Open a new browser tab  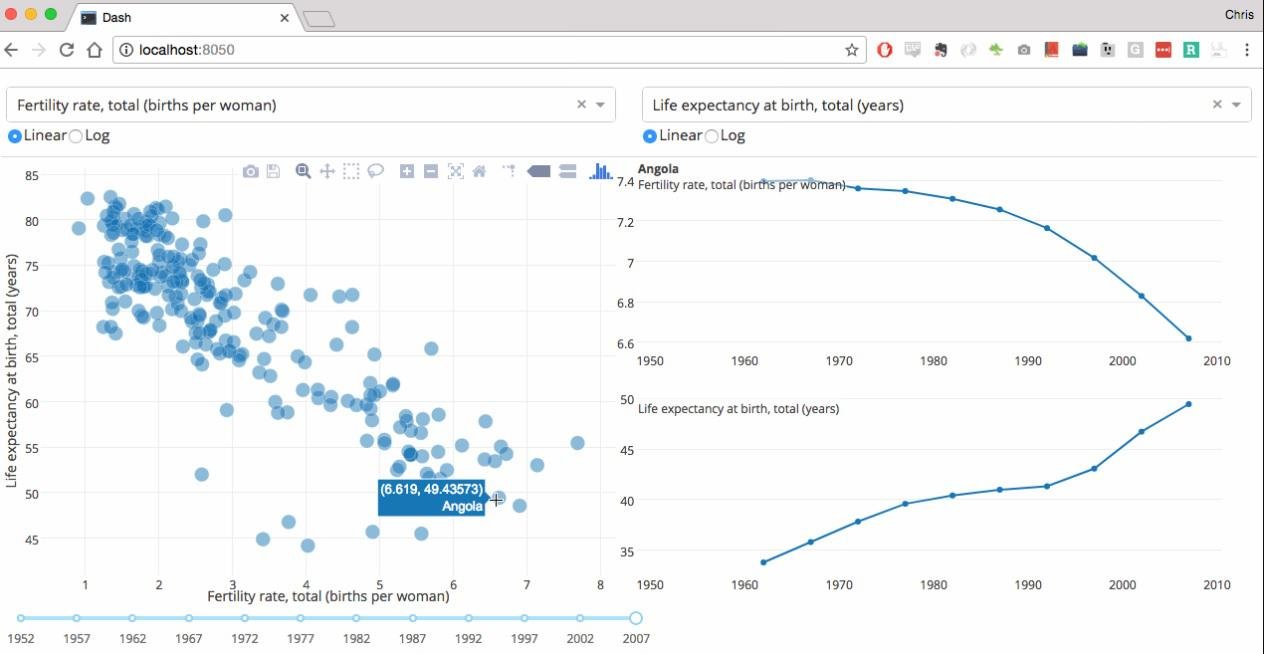pos(318,19)
